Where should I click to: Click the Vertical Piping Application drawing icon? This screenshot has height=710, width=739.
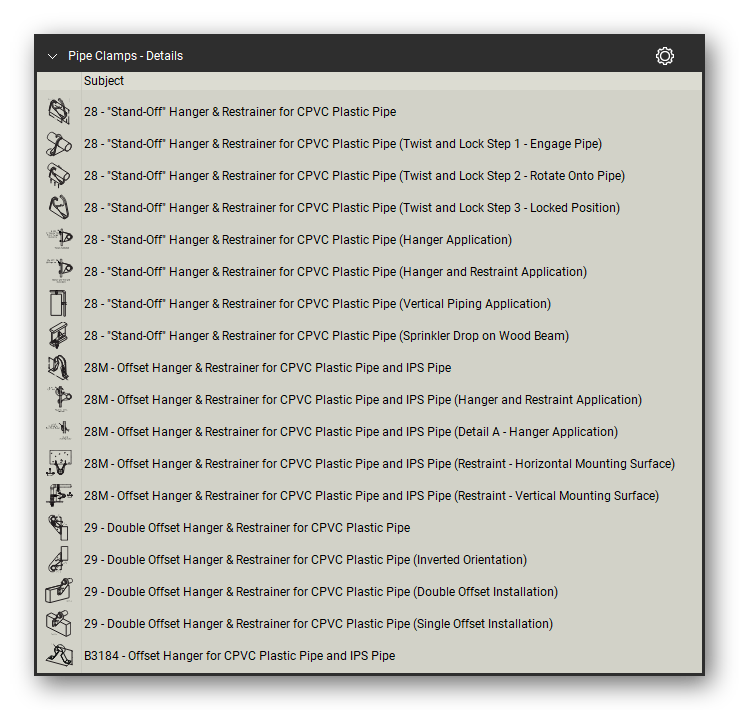point(59,304)
